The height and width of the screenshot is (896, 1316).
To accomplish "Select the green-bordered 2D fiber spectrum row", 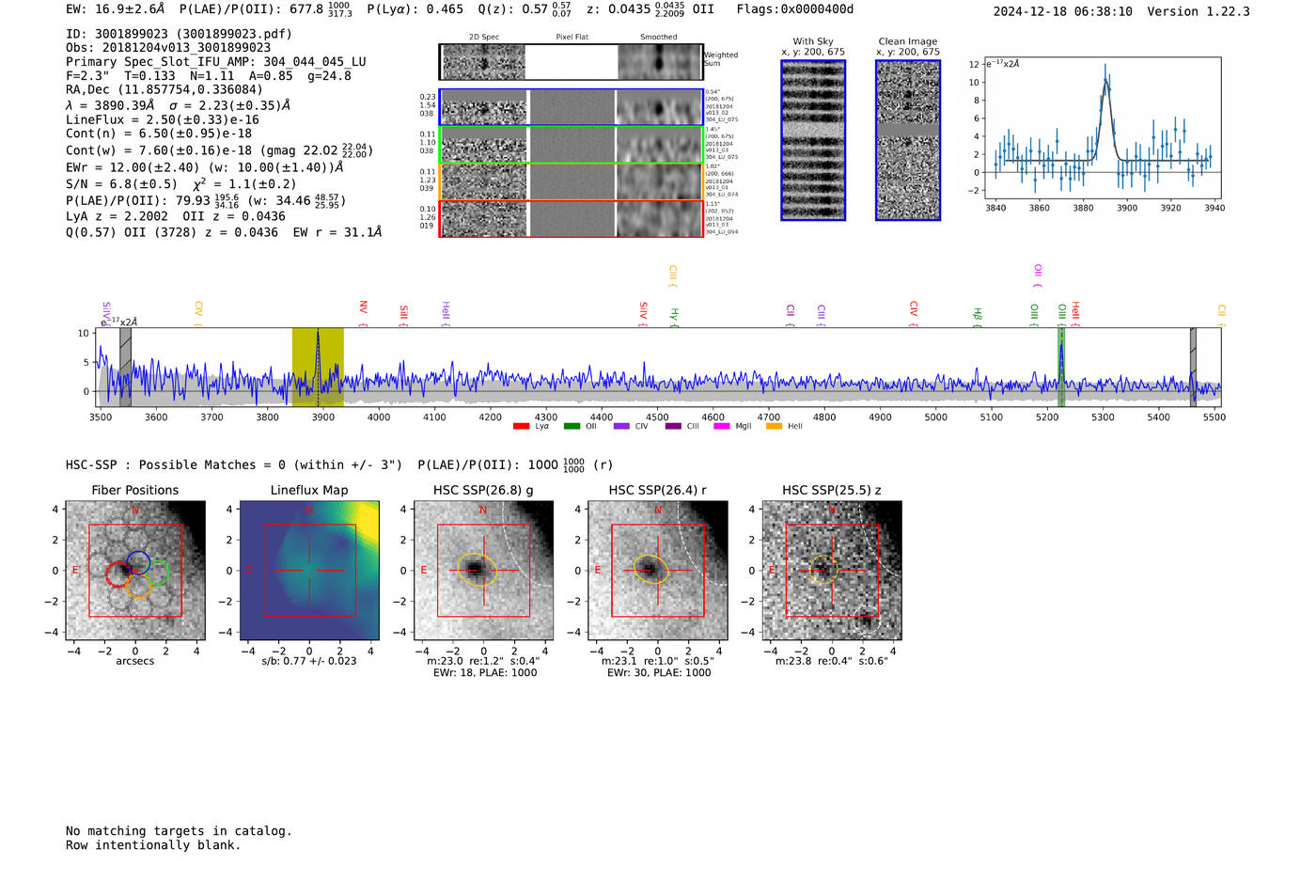I will pyautogui.click(x=572, y=145).
